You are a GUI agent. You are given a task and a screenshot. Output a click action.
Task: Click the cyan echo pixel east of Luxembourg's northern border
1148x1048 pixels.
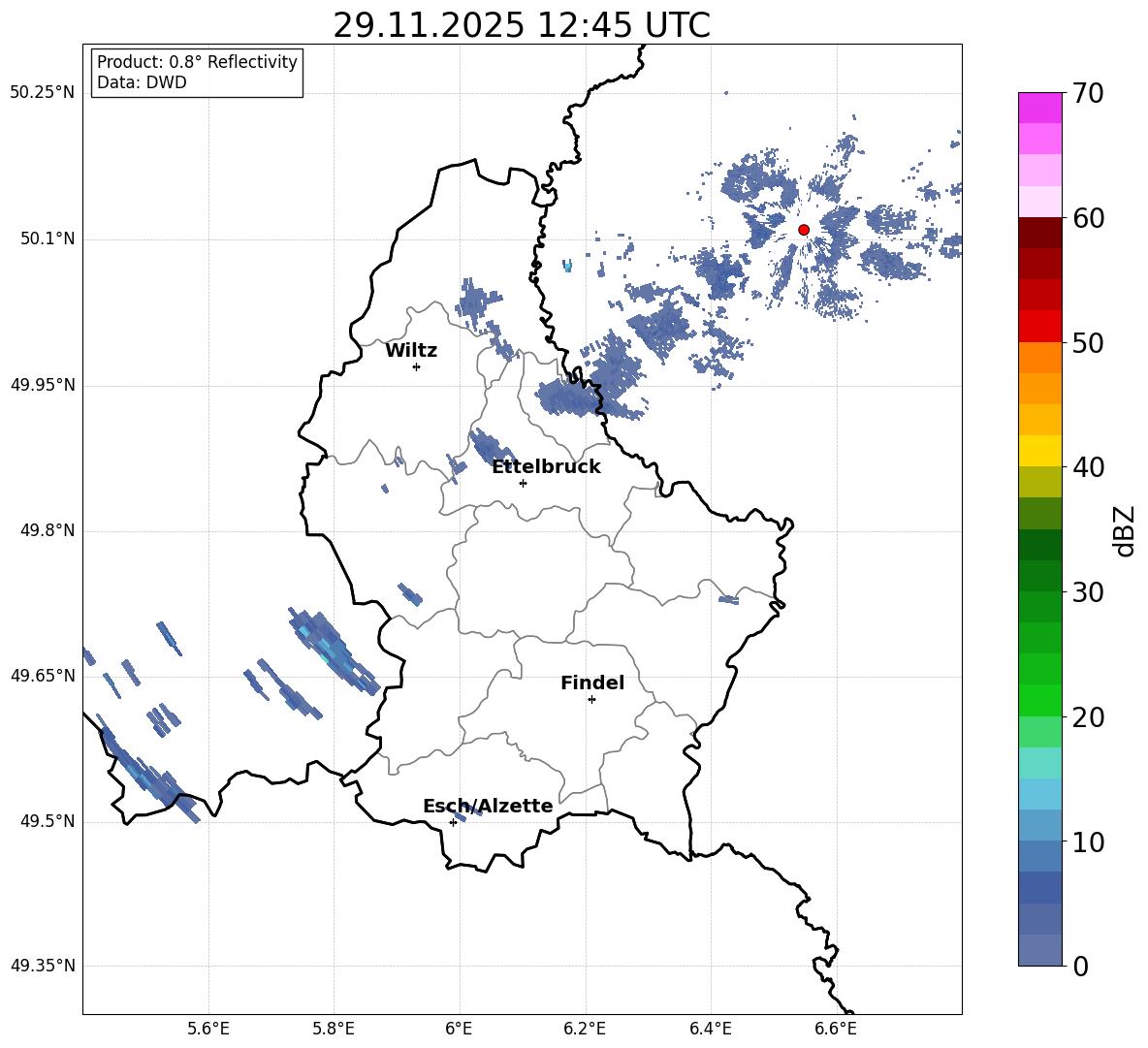(x=567, y=267)
